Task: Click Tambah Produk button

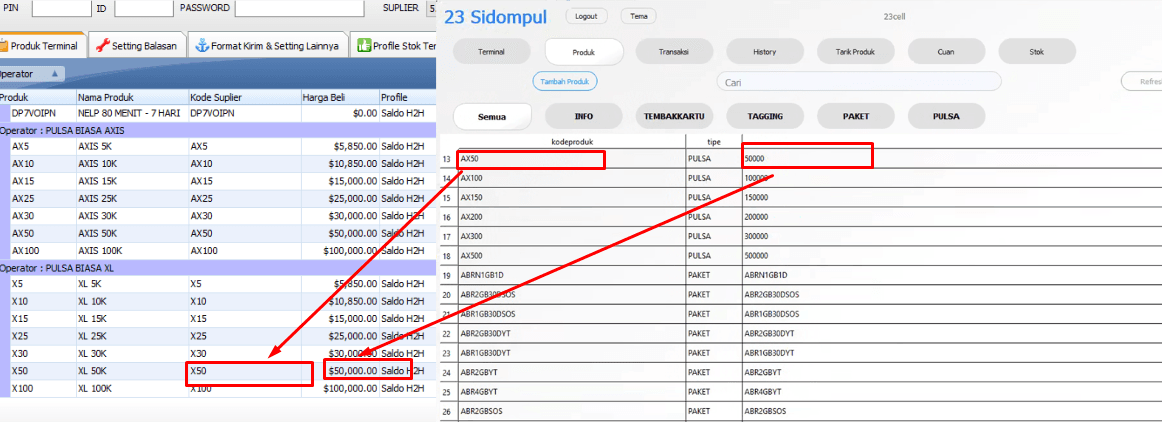Action: click(x=565, y=81)
